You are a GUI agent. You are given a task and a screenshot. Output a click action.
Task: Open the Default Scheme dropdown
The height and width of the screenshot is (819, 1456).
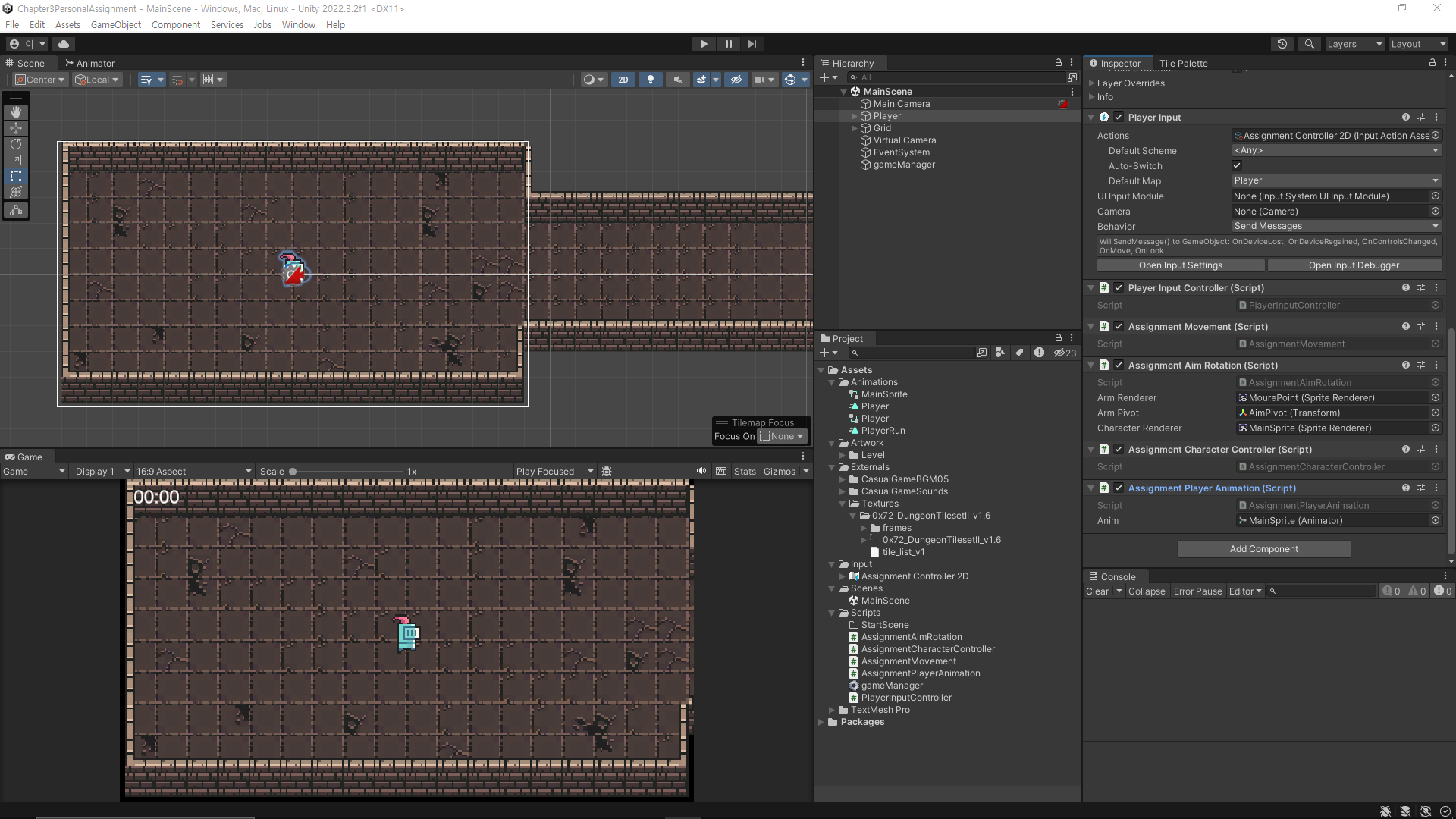(1336, 151)
